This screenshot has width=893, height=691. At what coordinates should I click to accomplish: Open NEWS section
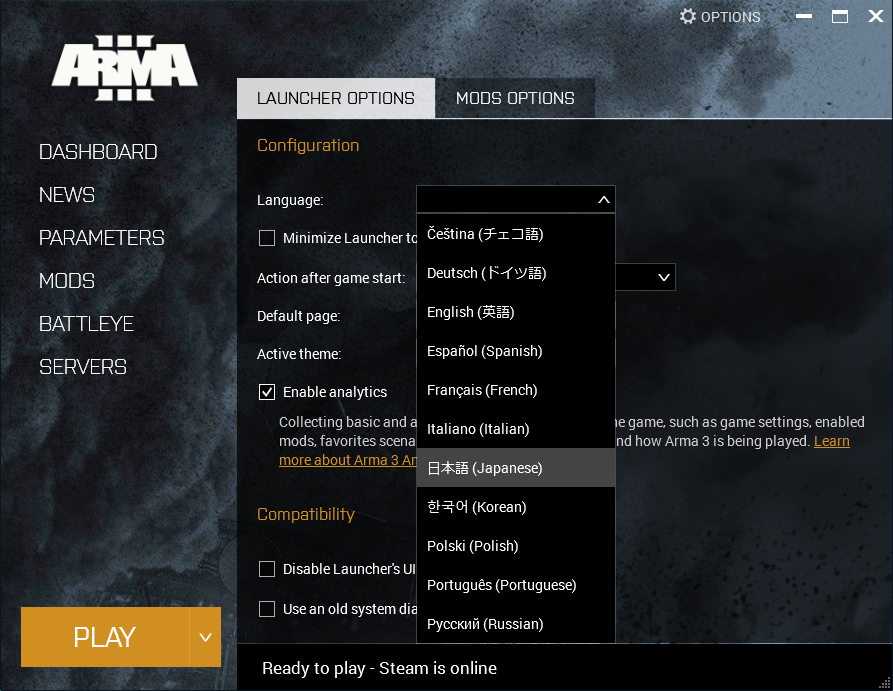(67, 195)
